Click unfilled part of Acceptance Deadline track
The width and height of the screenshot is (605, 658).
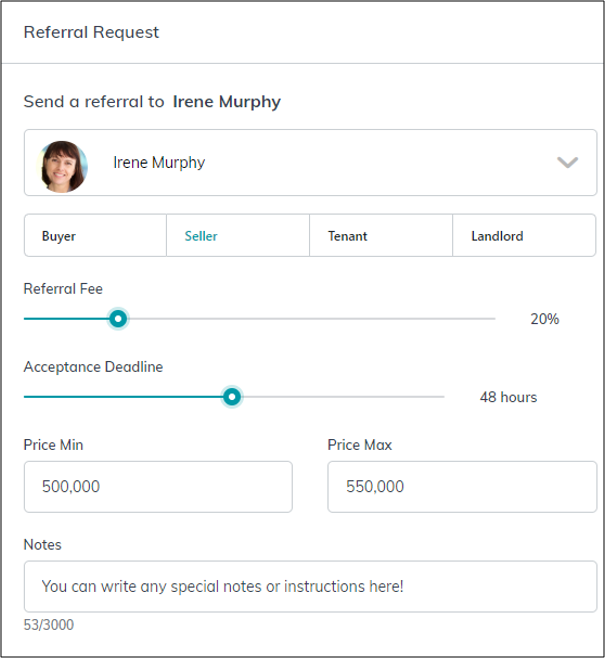(x=340, y=397)
